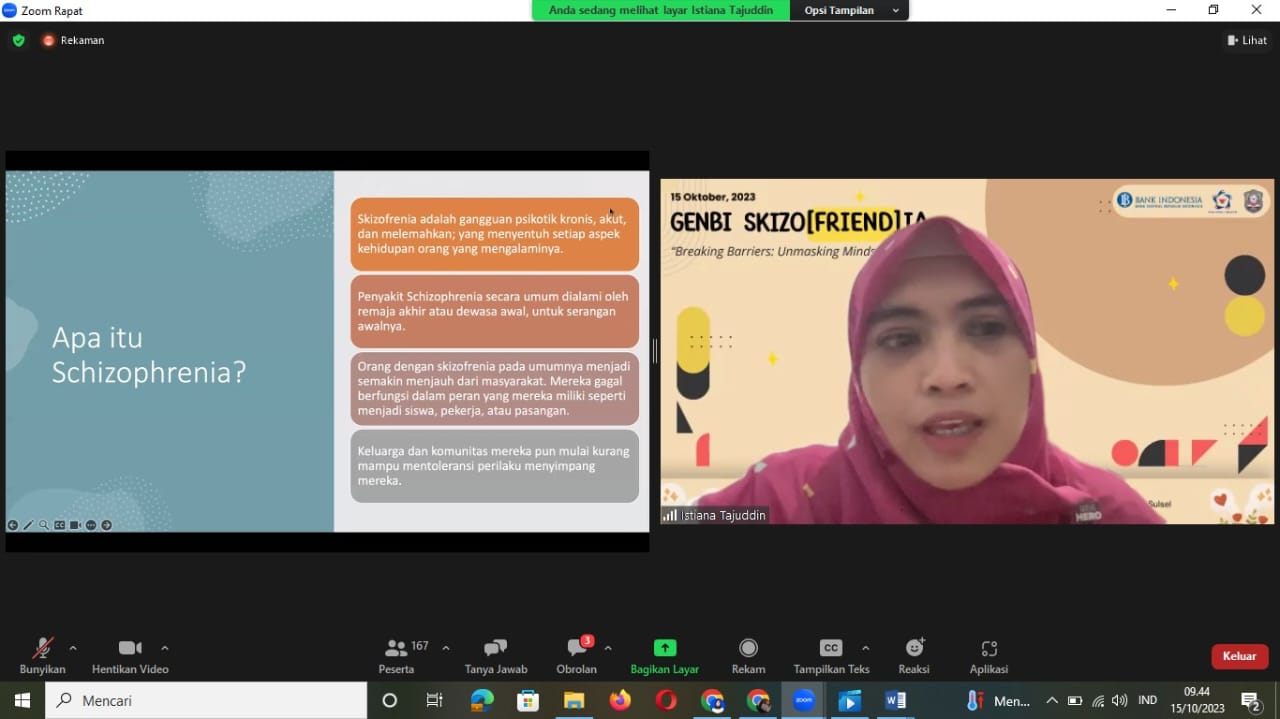Open Windows Start menu
Image resolution: width=1280 pixels, height=719 pixels.
point(22,700)
